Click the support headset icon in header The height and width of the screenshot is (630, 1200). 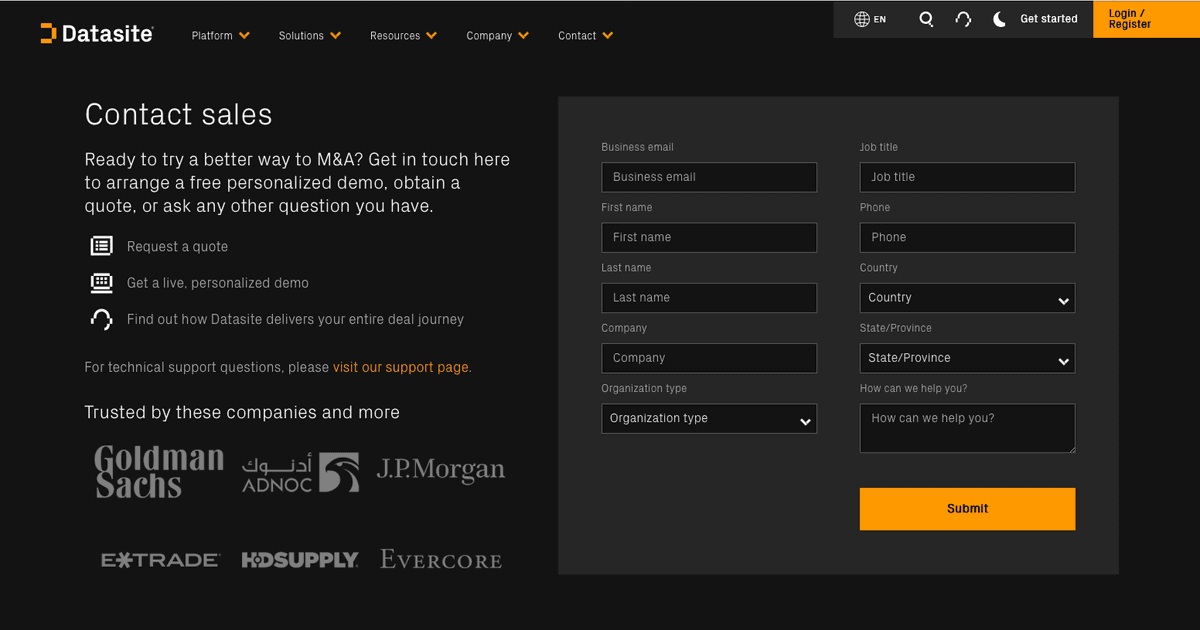[x=963, y=19]
